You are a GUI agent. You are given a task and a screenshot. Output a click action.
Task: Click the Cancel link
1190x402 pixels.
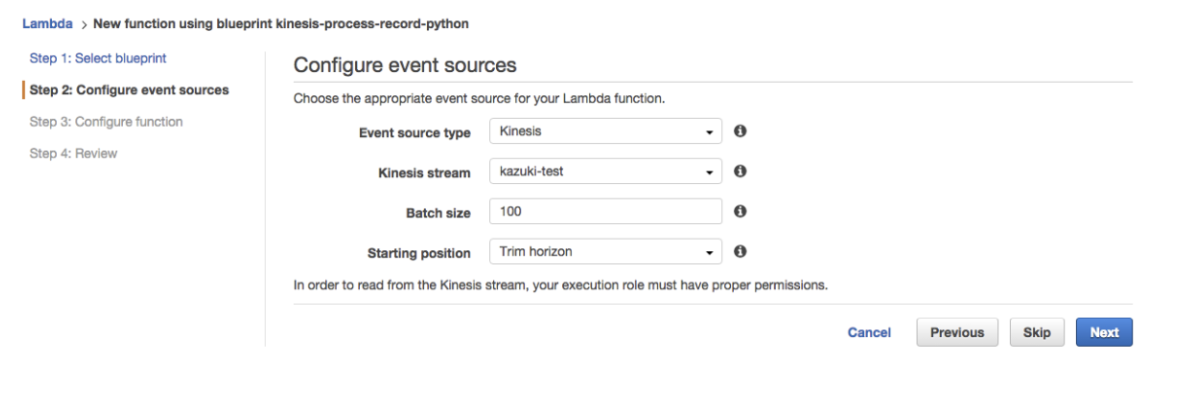869,333
